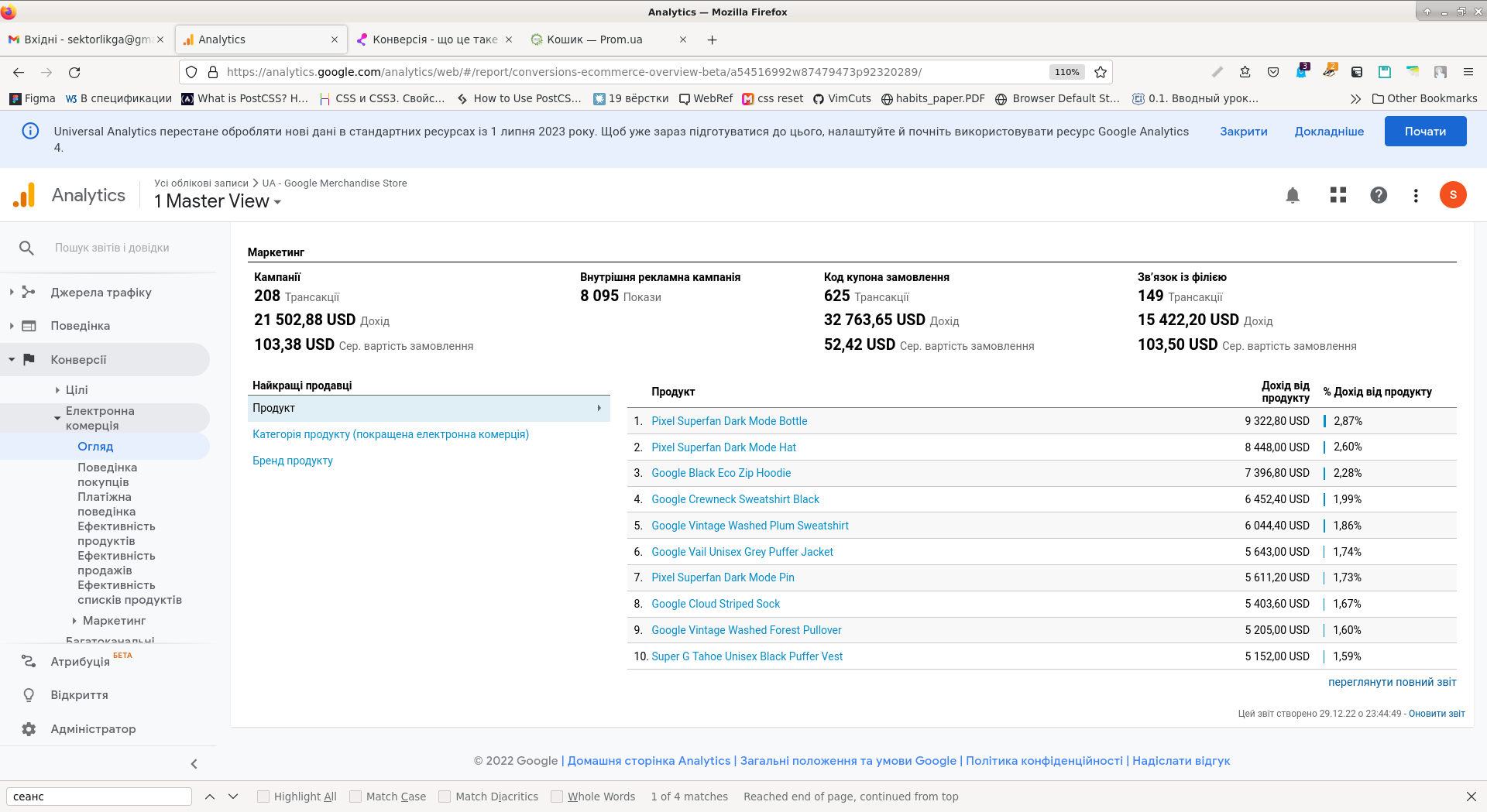Bookmark this page with the star icon
The height and width of the screenshot is (812, 1487).
(x=1101, y=72)
